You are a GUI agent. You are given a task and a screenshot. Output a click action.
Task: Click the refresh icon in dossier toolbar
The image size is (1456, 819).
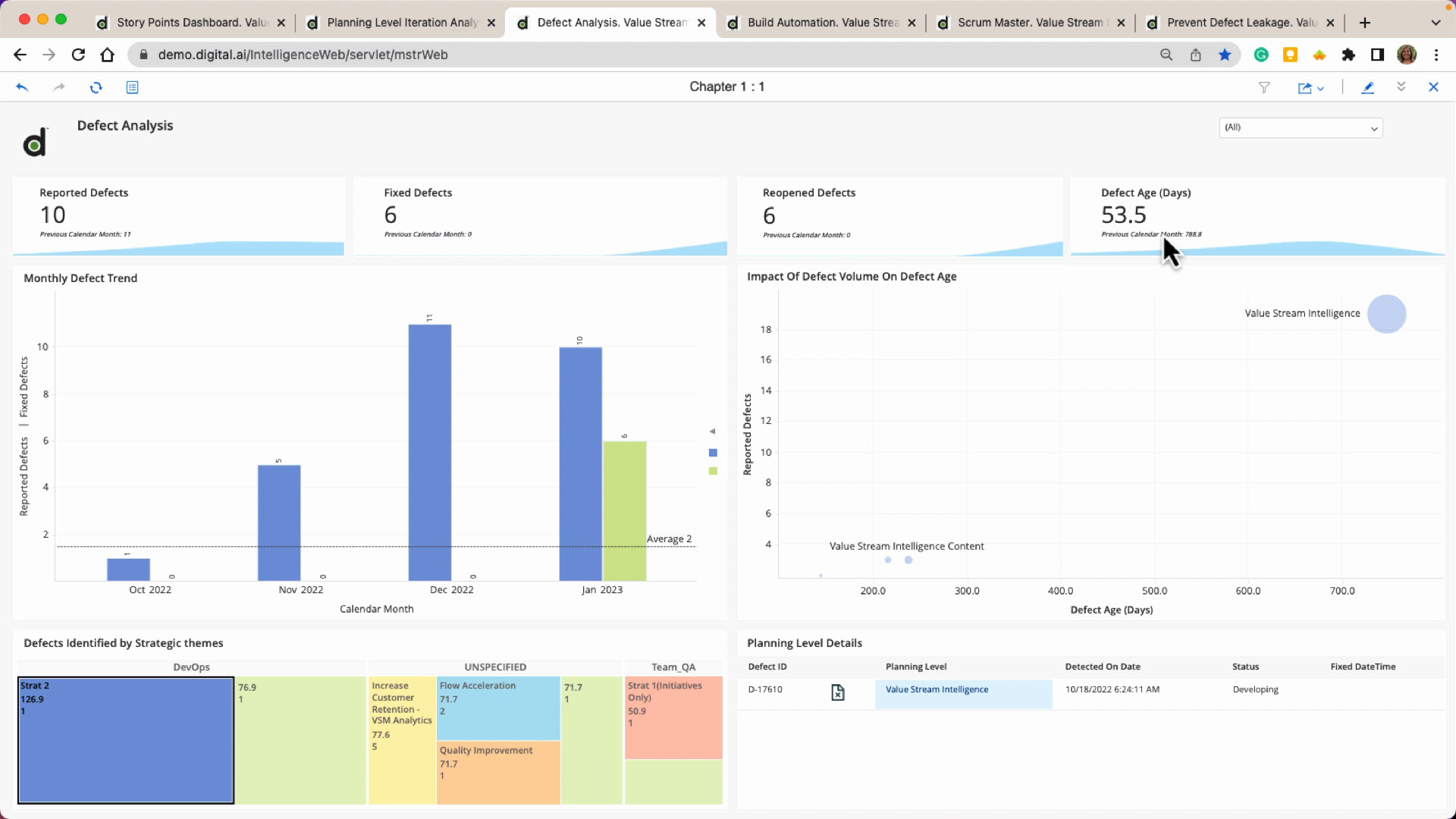[96, 87]
